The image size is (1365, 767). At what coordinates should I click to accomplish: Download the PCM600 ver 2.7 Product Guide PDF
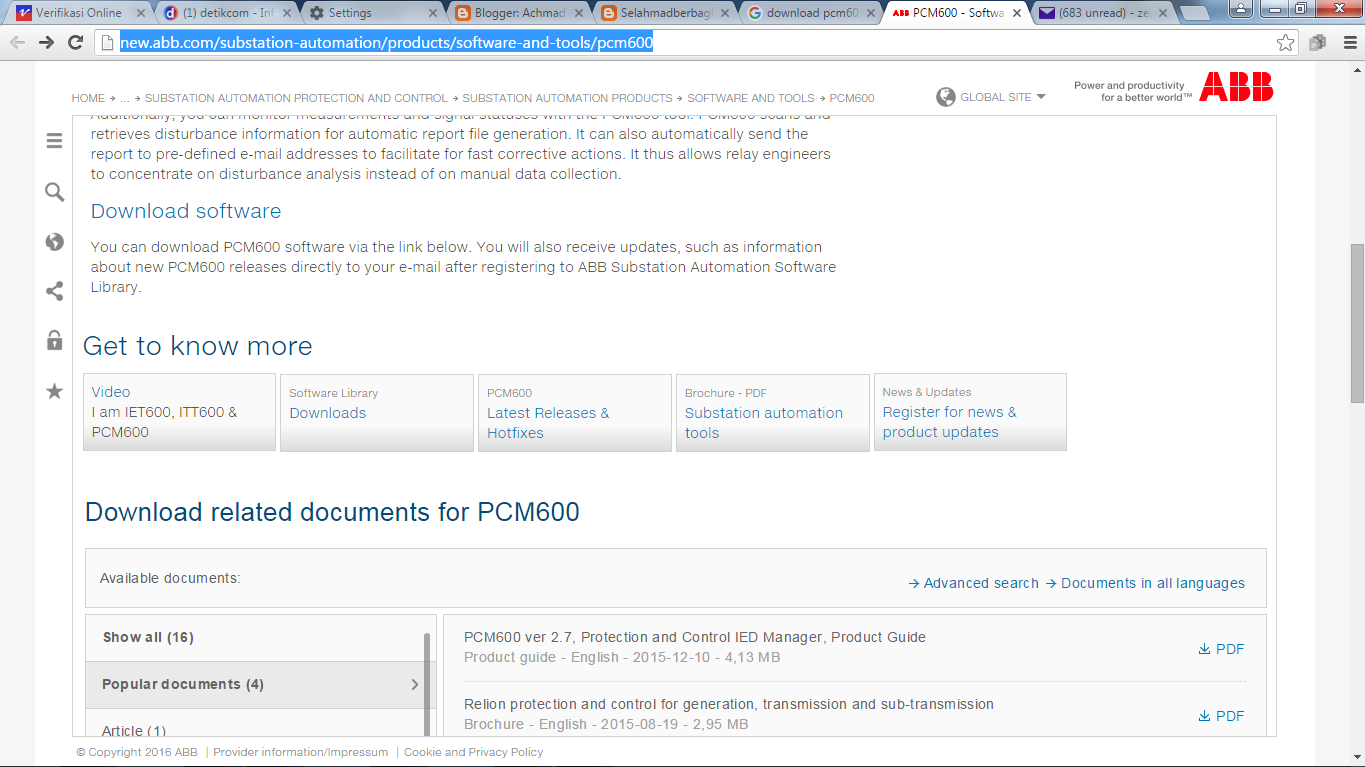1221,648
